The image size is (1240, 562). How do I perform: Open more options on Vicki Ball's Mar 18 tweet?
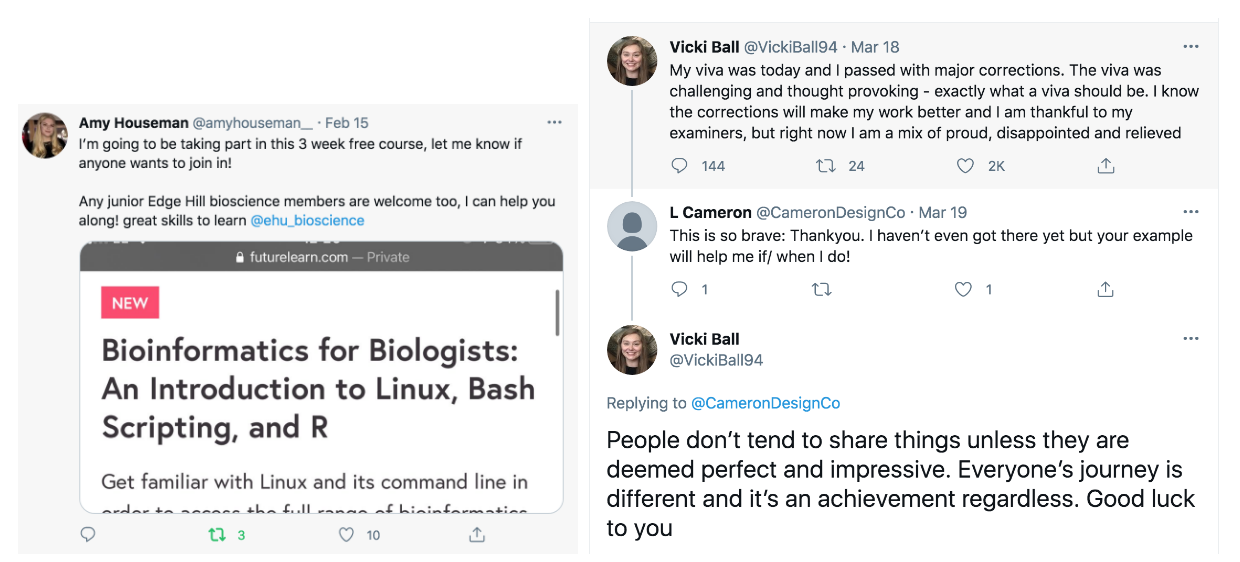1190,47
